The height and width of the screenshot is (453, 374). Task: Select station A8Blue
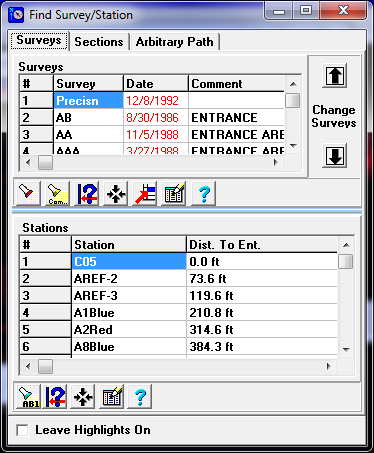pos(129,346)
